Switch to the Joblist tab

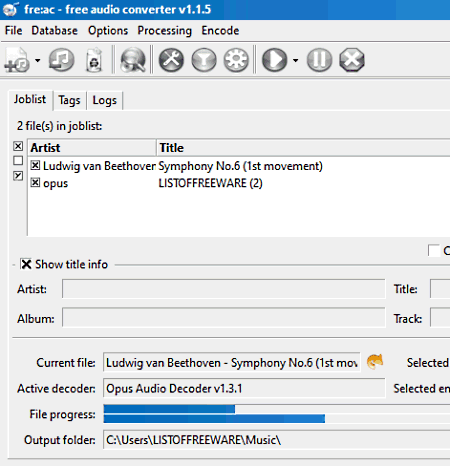(x=30, y=100)
